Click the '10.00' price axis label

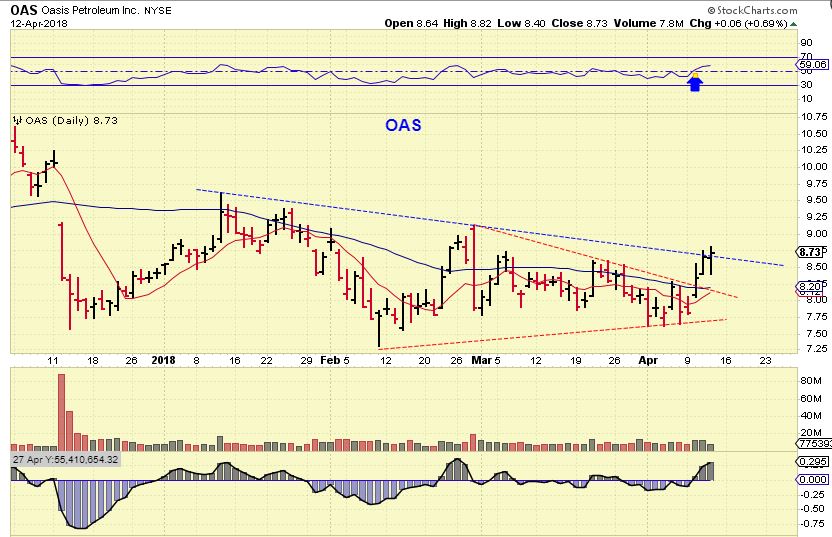(x=814, y=167)
